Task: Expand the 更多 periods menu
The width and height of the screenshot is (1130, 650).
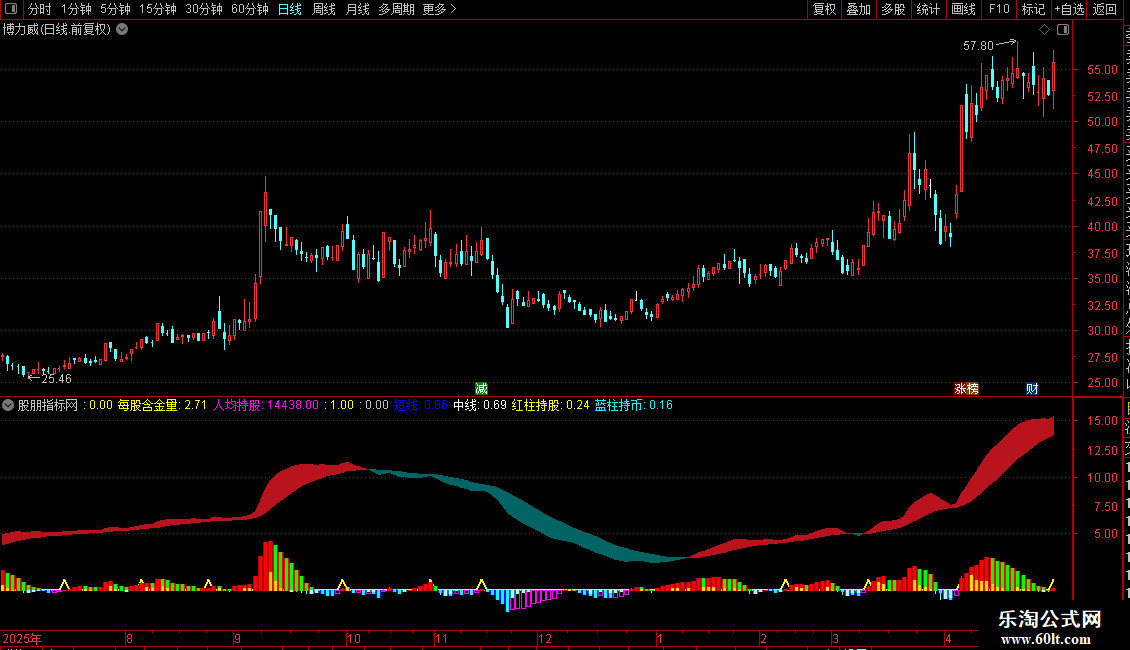Action: 440,9
